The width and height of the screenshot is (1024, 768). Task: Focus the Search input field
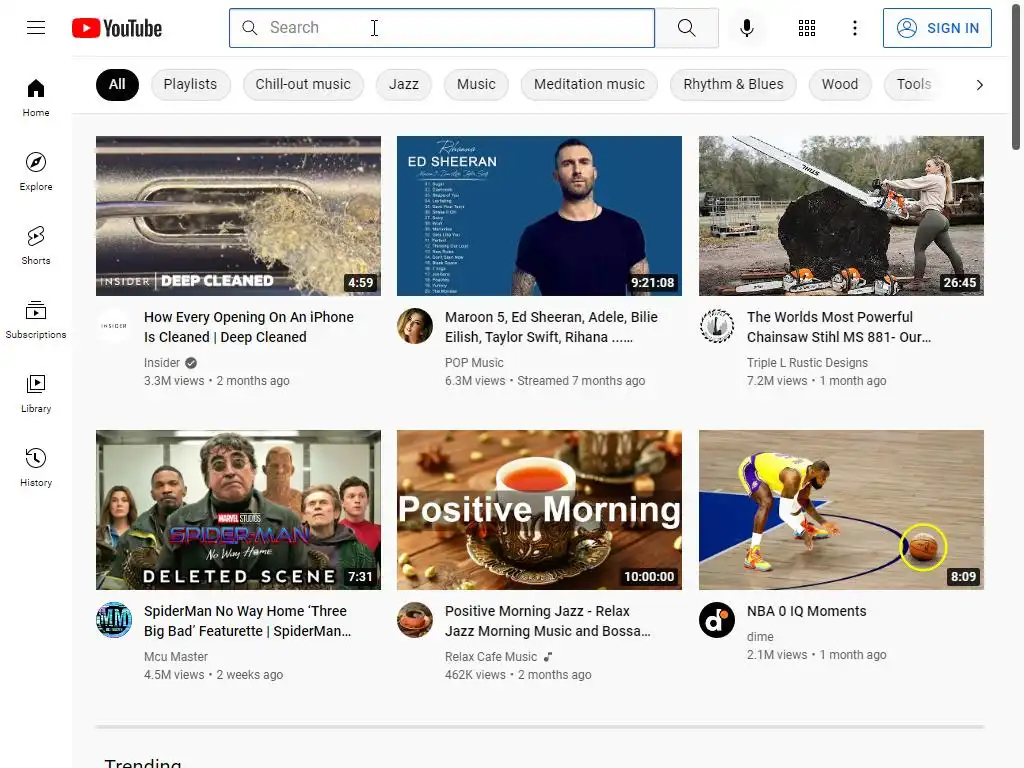click(441, 27)
